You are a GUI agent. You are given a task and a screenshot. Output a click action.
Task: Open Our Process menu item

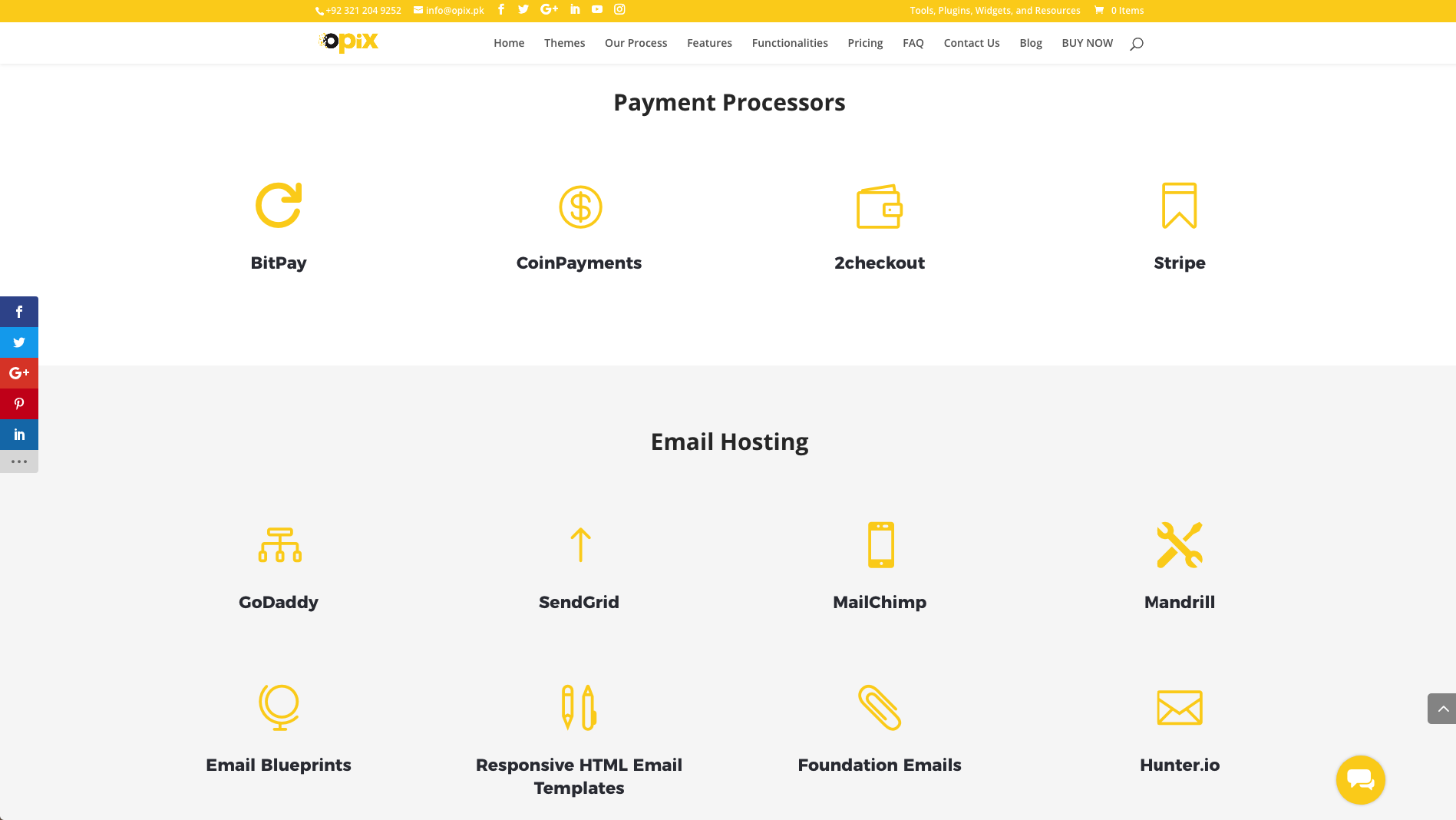click(636, 43)
